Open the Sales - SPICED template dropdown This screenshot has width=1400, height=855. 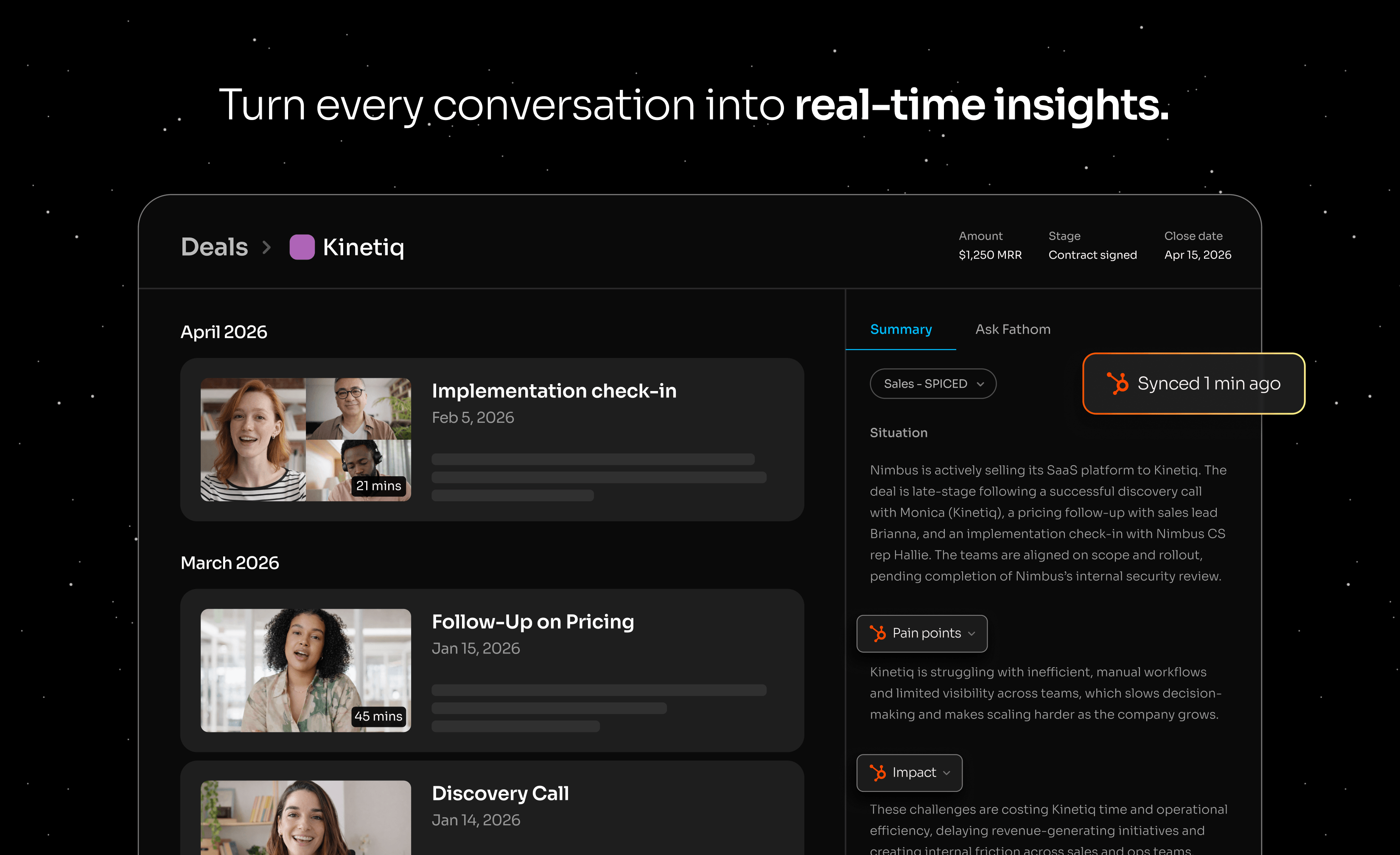(x=932, y=383)
